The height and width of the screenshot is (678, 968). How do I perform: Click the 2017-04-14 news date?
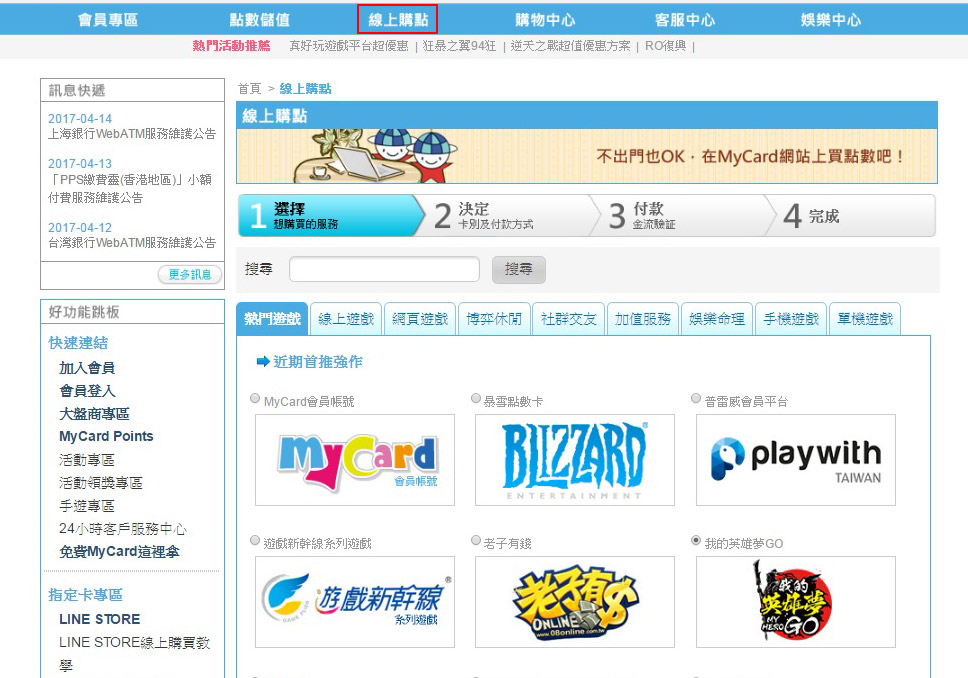[x=80, y=119]
